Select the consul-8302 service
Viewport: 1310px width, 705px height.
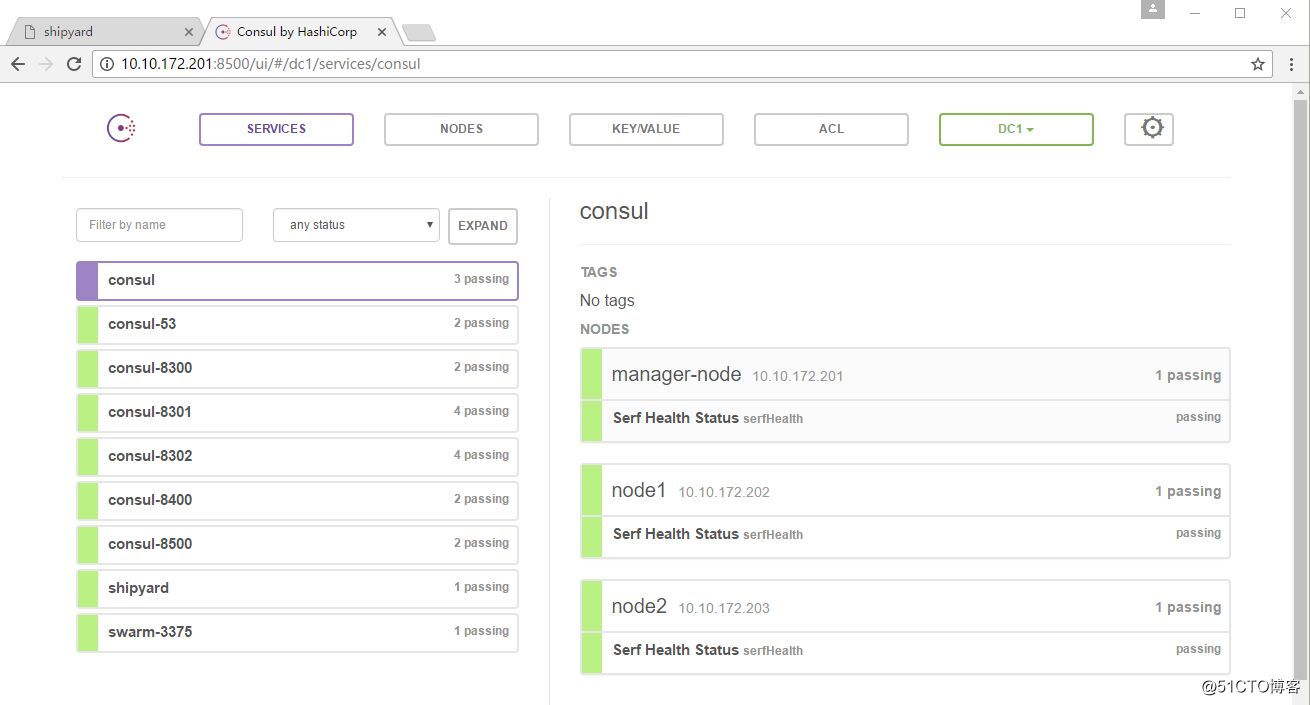point(297,456)
